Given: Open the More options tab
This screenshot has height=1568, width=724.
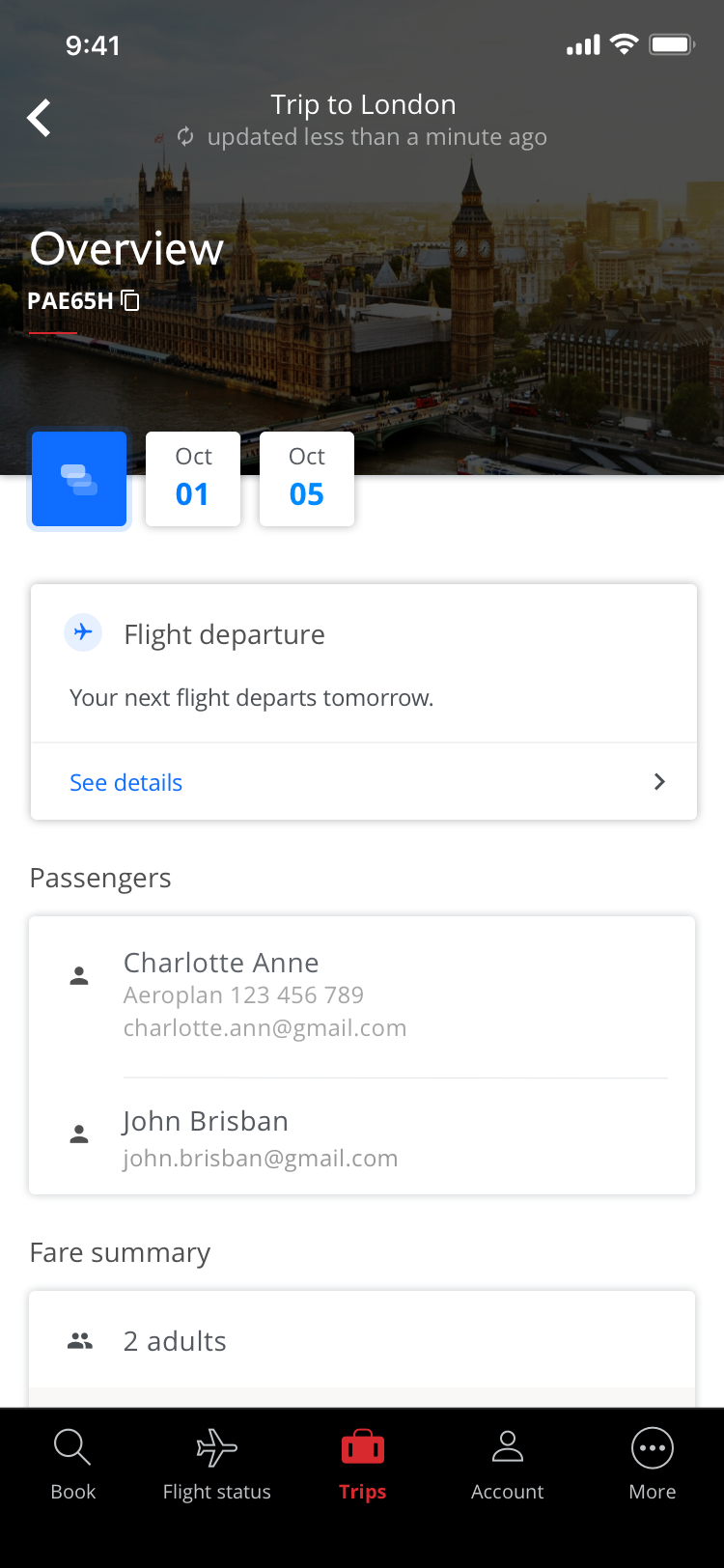Looking at the screenshot, I should (x=653, y=1464).
